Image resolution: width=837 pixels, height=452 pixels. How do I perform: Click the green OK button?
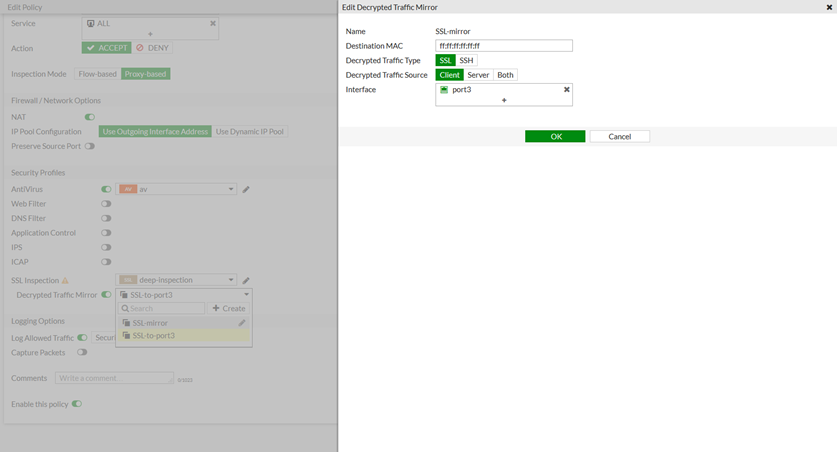tap(555, 136)
